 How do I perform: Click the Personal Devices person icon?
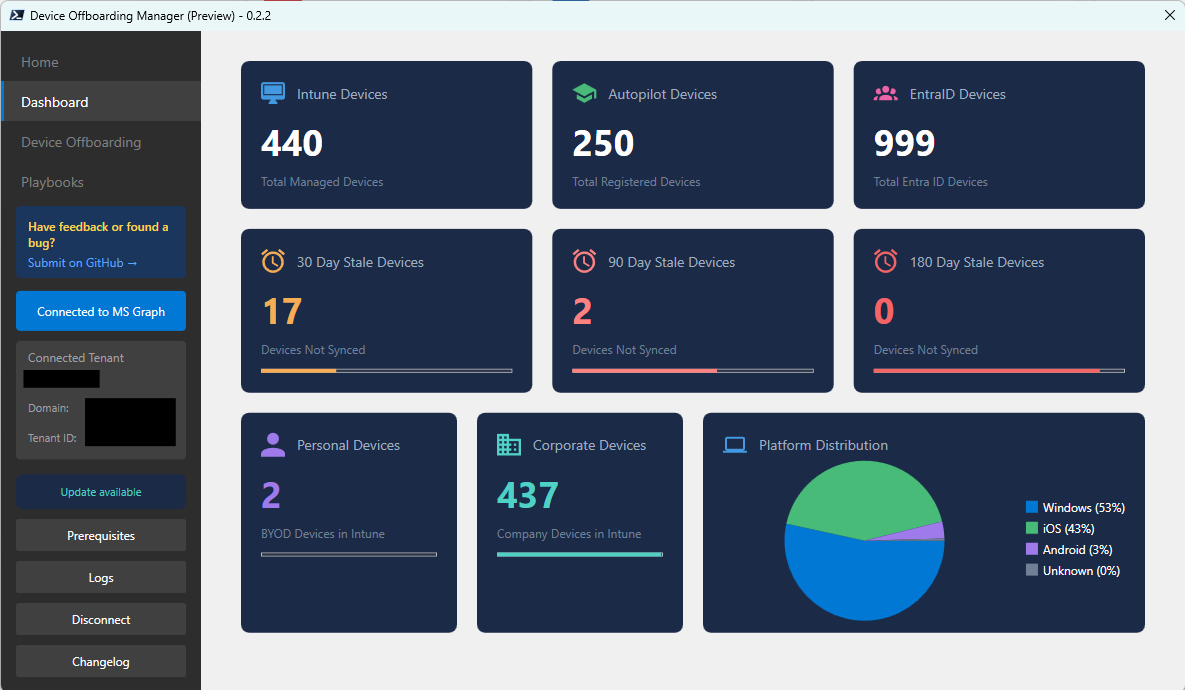273,445
